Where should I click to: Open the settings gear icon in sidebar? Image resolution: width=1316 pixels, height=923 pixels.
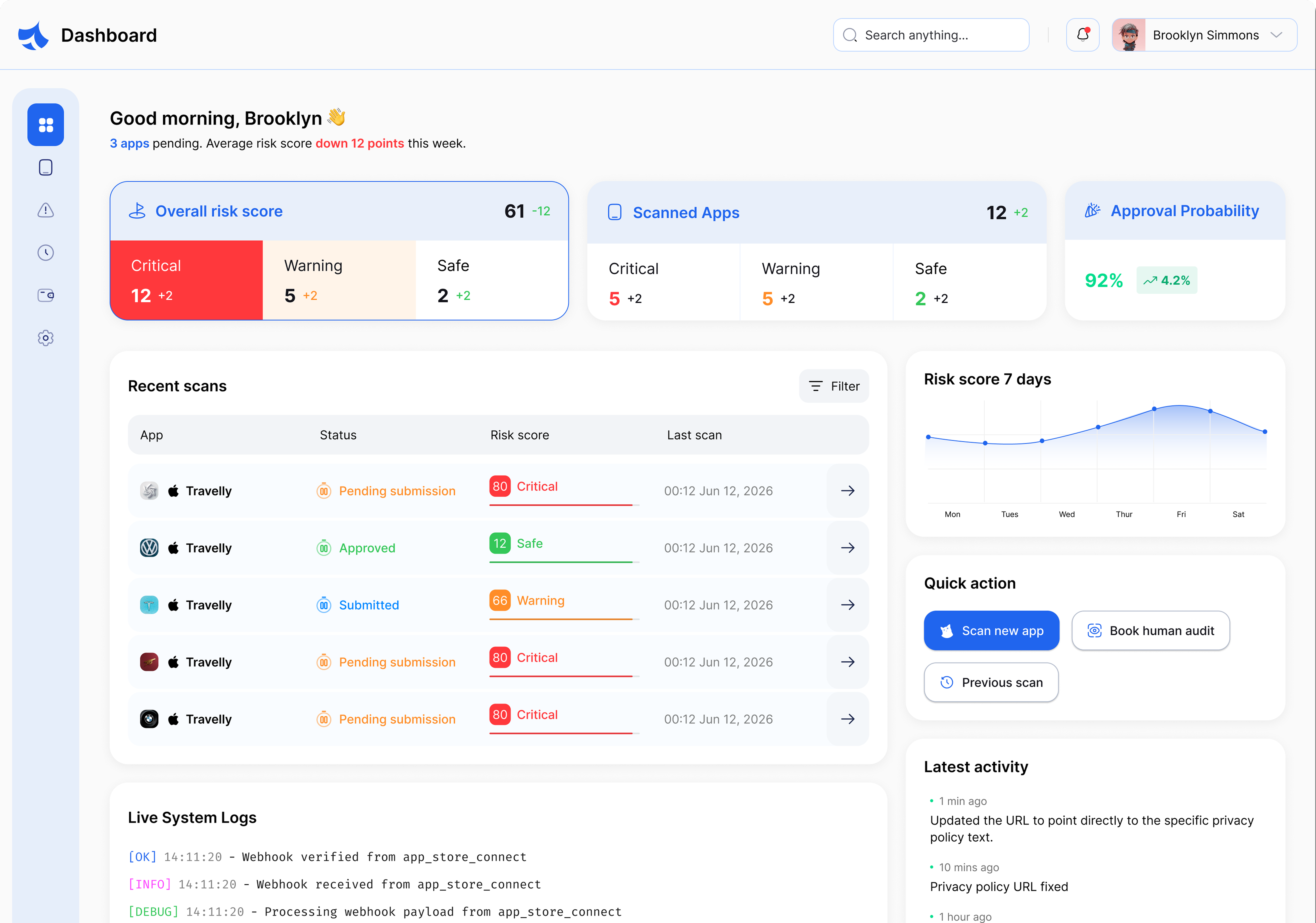(x=45, y=338)
